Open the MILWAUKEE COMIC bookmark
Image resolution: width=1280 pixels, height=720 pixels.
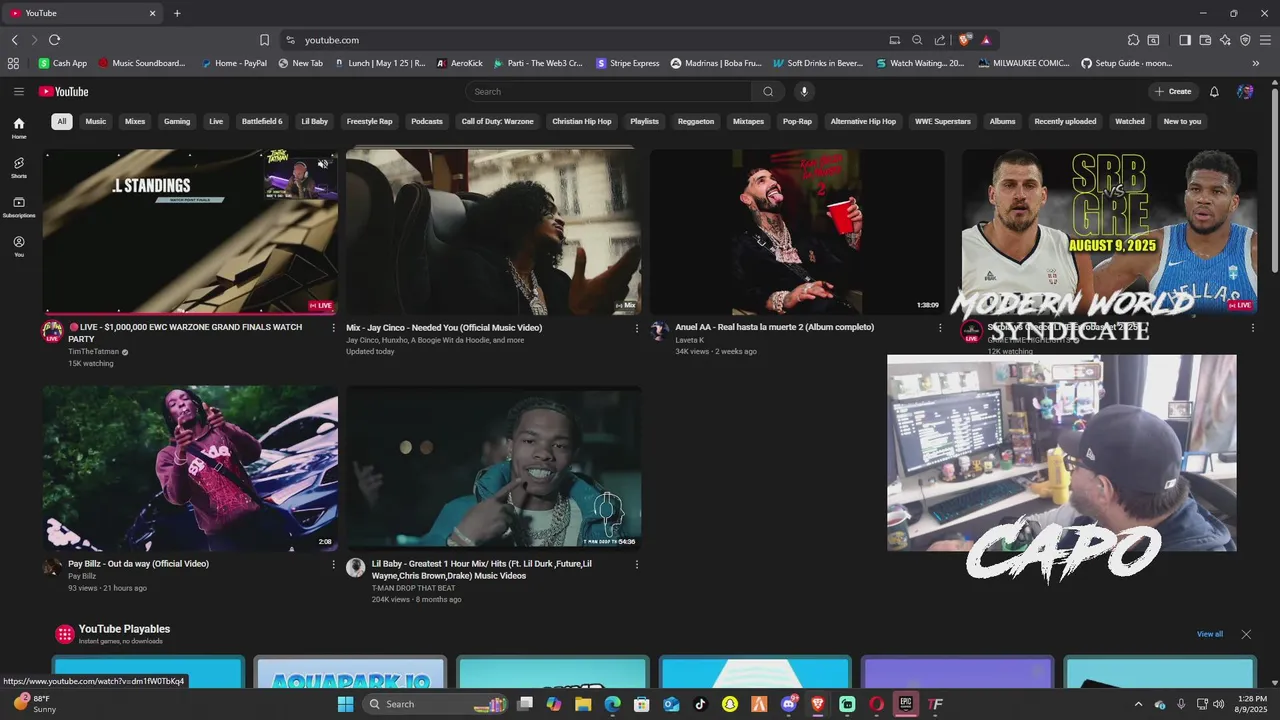(x=1024, y=63)
